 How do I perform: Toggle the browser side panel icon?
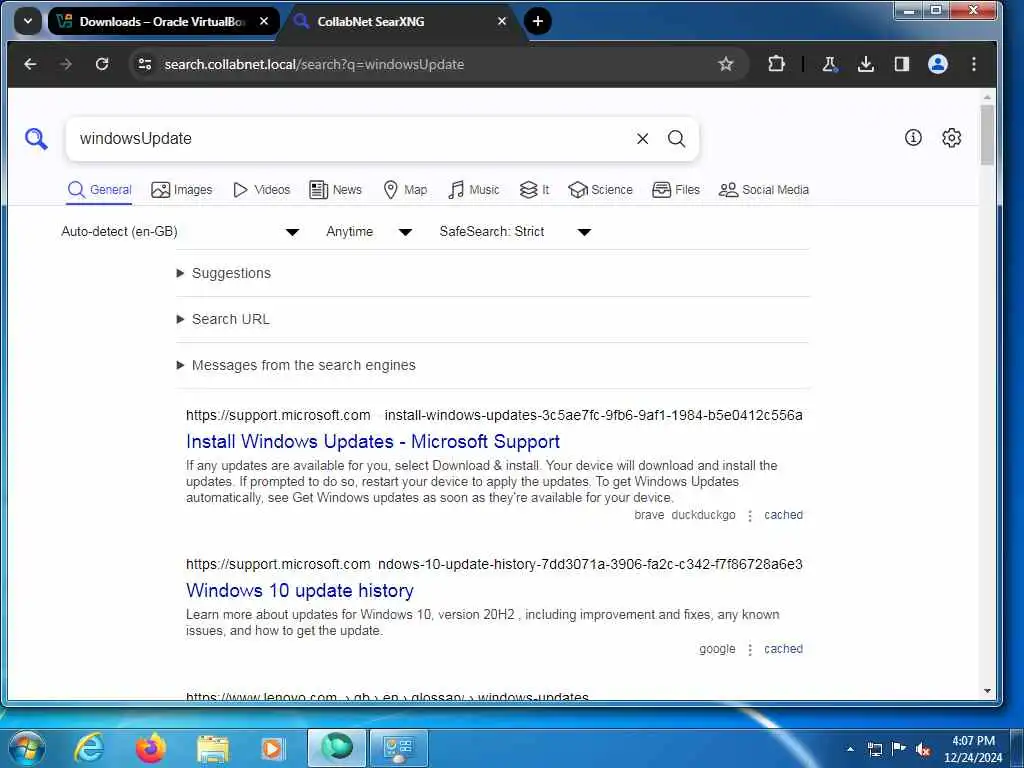coord(902,64)
